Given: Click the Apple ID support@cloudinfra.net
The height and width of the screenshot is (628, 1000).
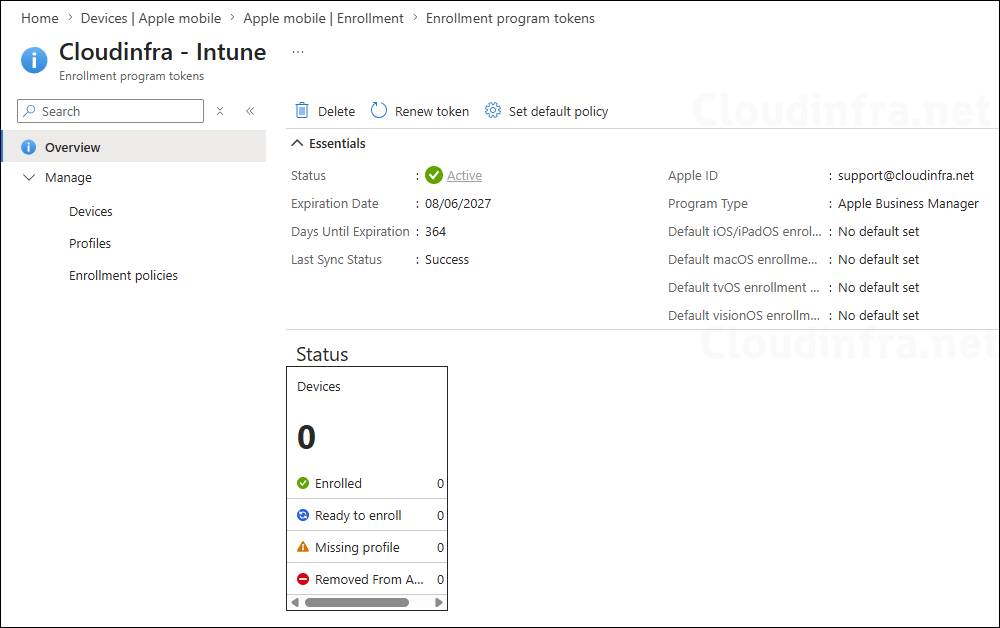Looking at the screenshot, I should tap(906, 175).
